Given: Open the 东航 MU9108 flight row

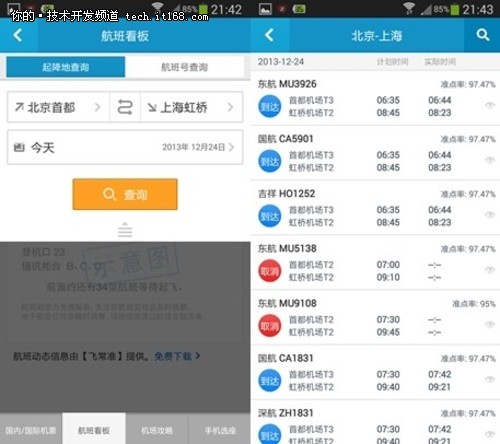Looking at the screenshot, I should point(375,317).
